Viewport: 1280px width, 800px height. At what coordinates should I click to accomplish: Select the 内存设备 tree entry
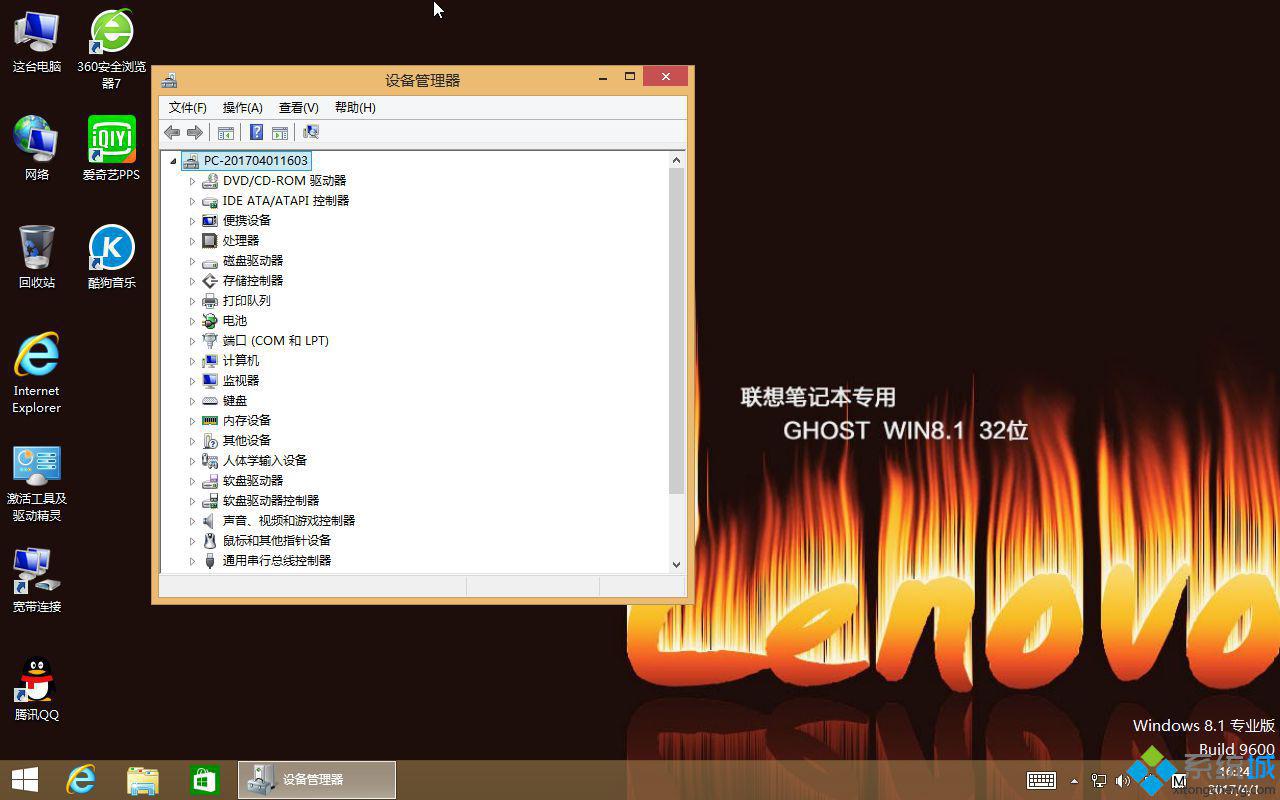pos(247,420)
